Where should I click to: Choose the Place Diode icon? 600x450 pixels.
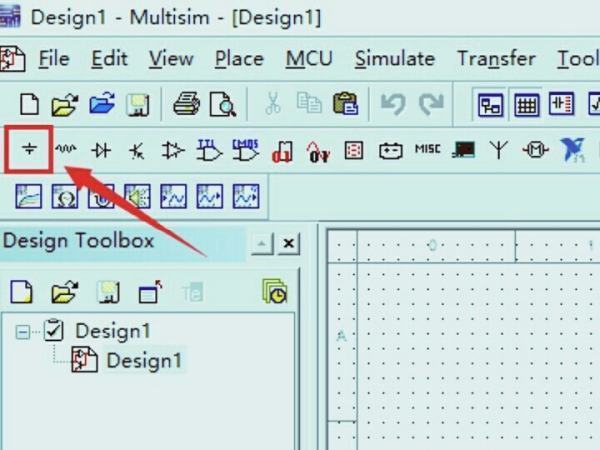tap(101, 150)
